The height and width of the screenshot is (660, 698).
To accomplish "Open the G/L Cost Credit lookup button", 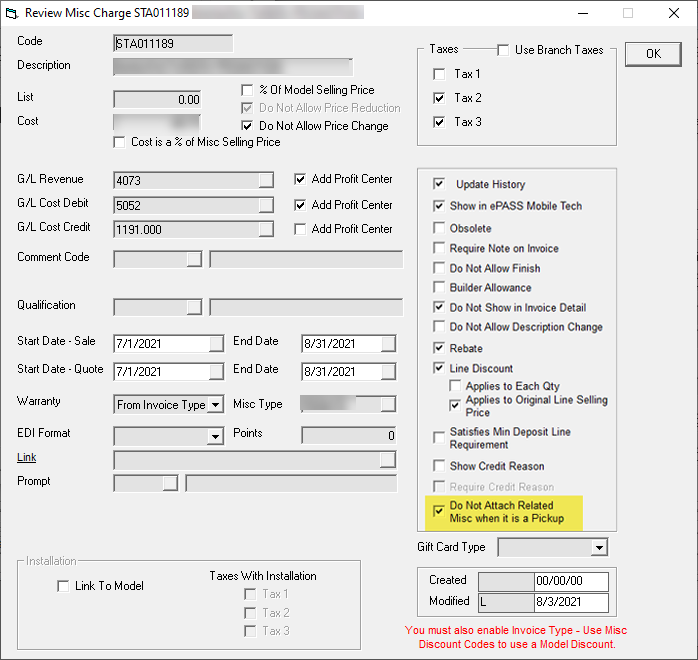I will pos(266,229).
